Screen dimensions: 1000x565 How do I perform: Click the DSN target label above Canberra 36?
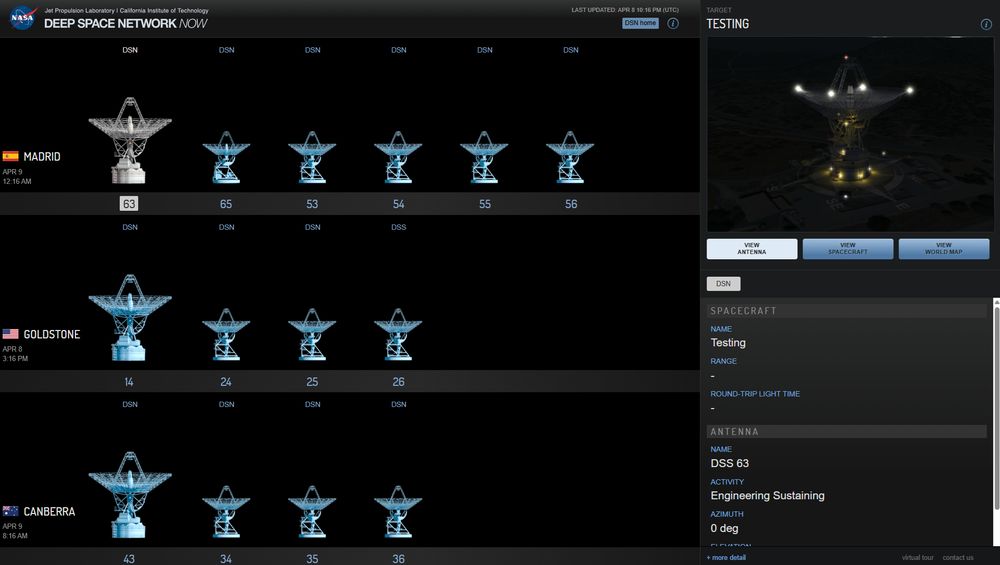399,404
